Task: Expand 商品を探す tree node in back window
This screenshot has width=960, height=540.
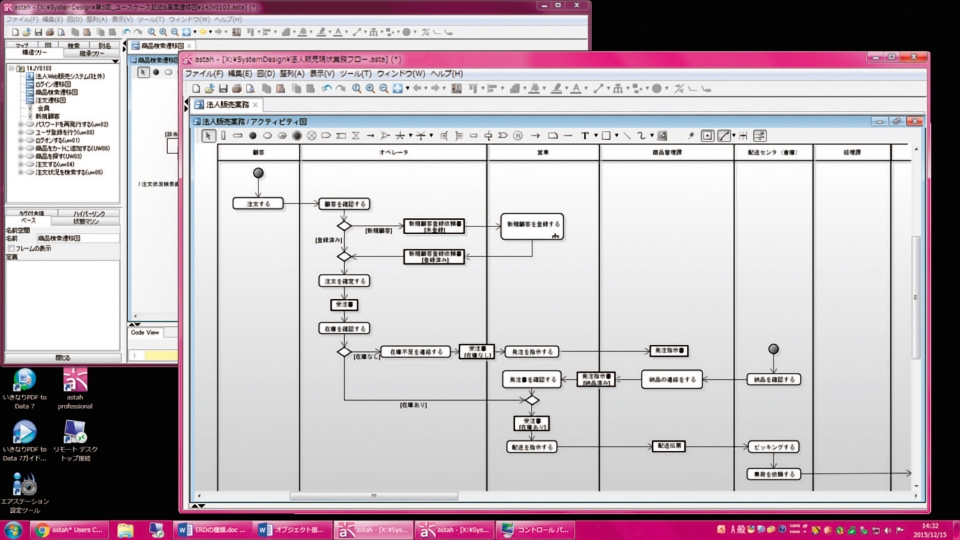Action: (x=21, y=156)
